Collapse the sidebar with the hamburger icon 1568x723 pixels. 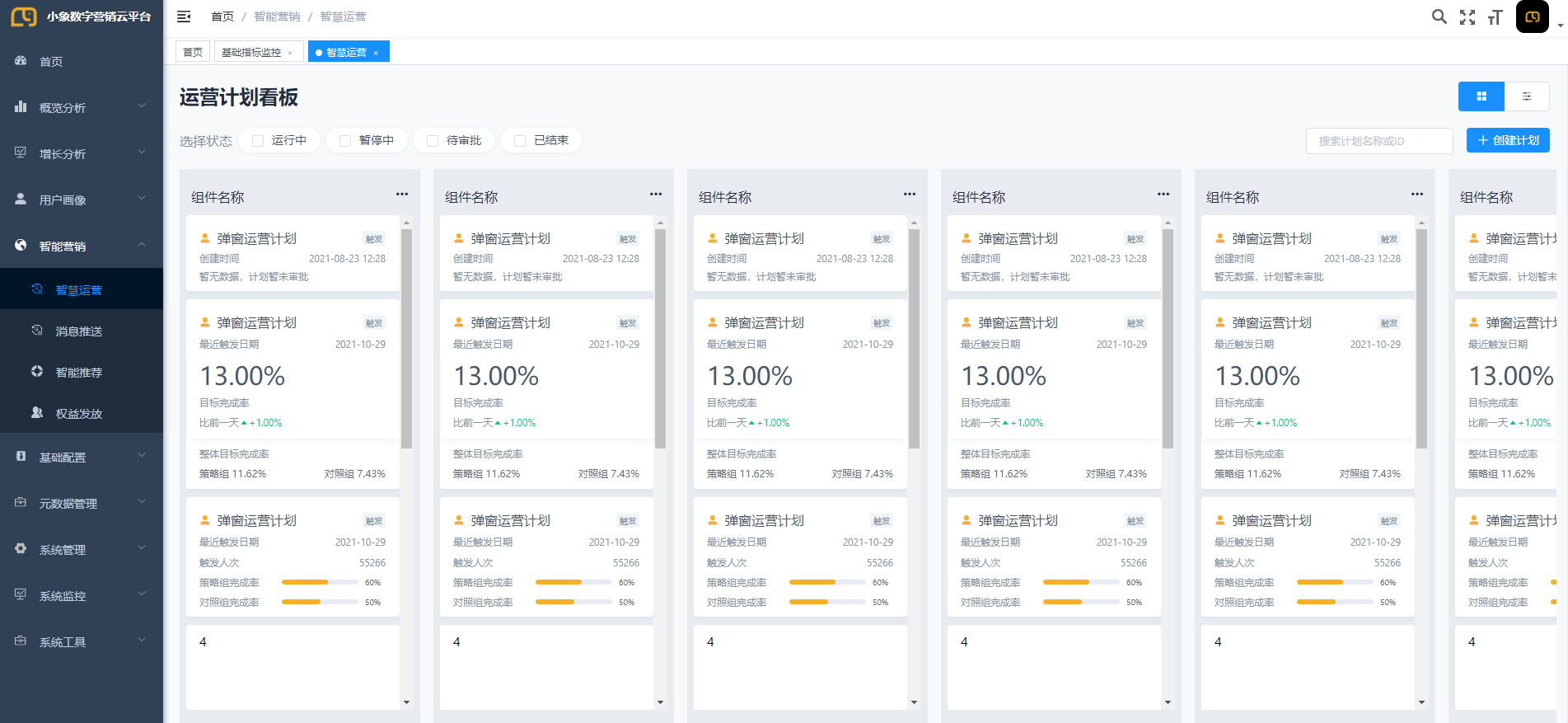[x=184, y=16]
